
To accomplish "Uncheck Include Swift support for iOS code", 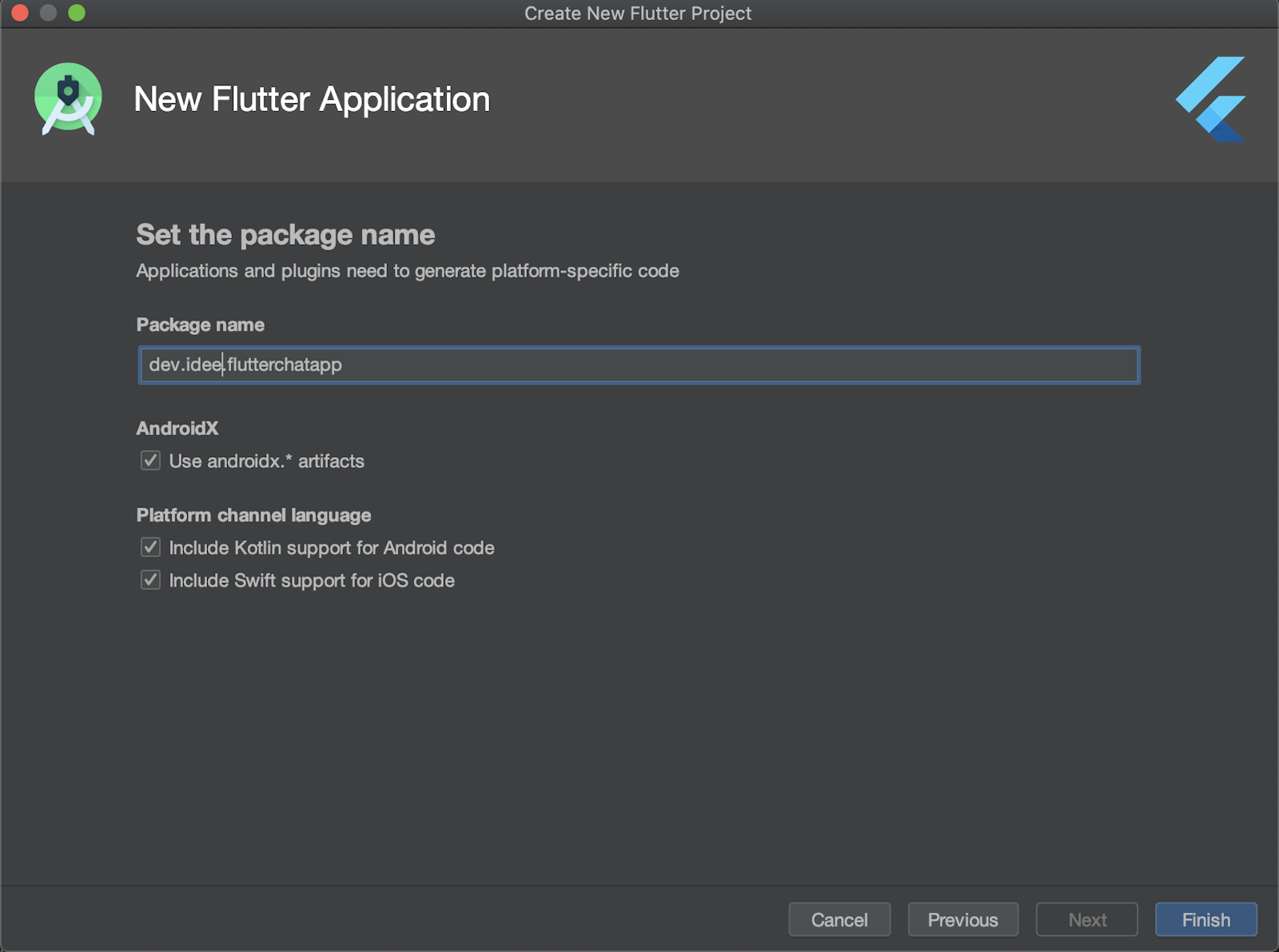I will [150, 580].
